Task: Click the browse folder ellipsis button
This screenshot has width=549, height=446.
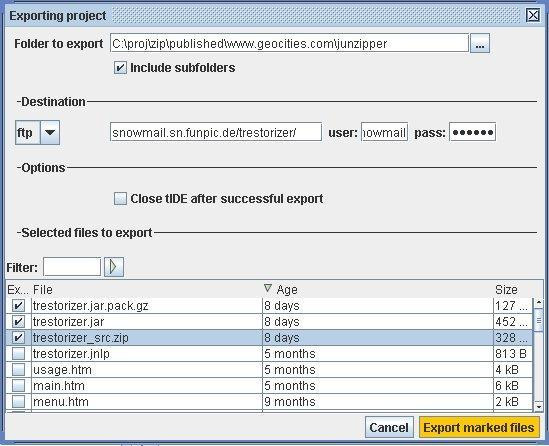Action: 479,43
